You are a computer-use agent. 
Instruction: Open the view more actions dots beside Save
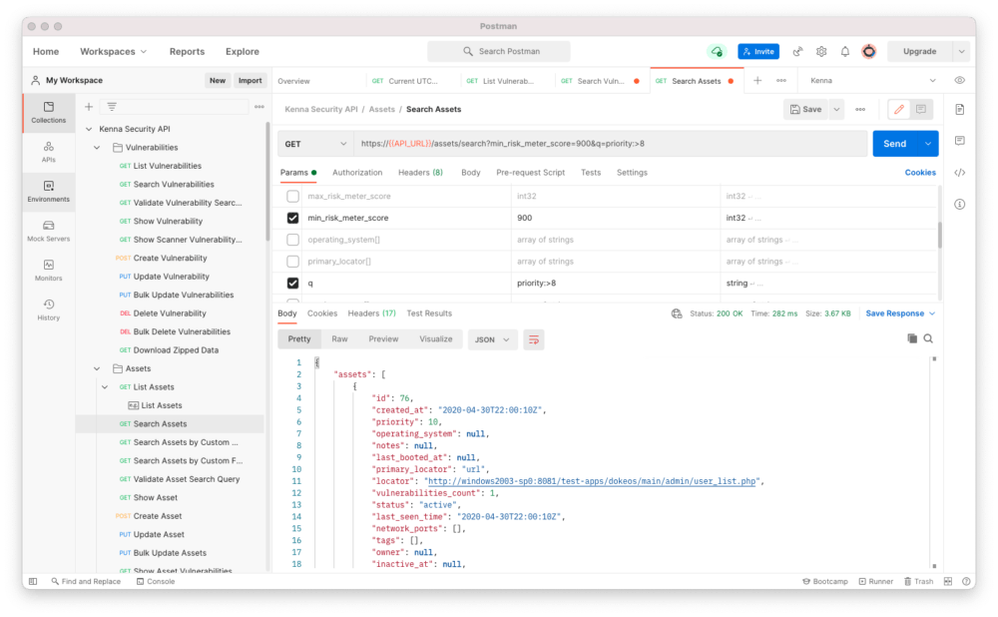point(861,110)
